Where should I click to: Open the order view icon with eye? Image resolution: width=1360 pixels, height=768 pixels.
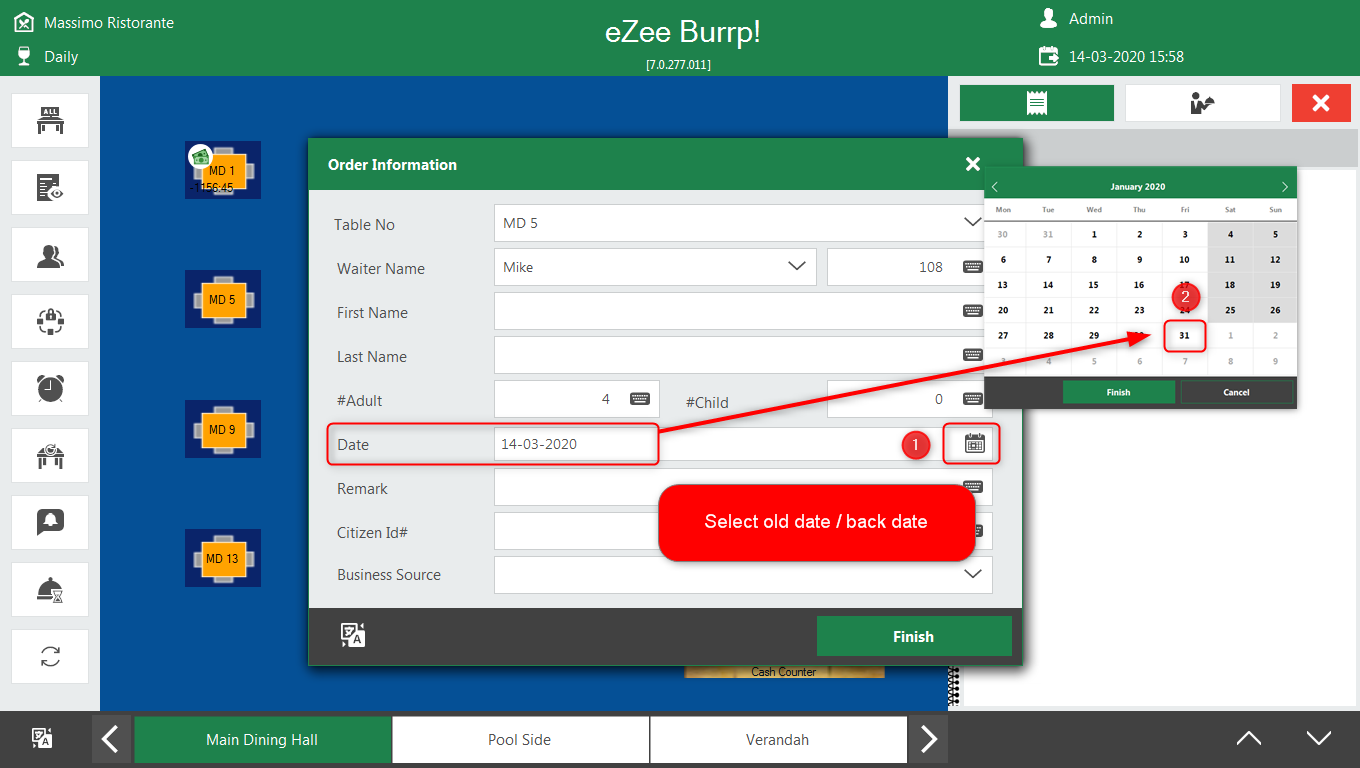click(50, 187)
